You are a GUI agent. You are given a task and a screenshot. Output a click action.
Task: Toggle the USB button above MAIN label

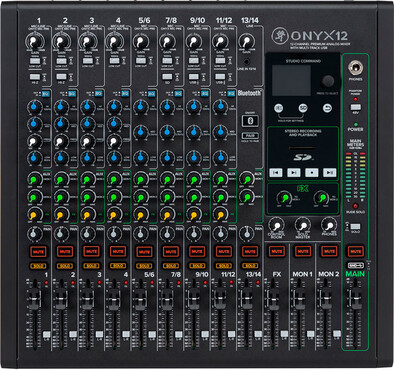point(355,266)
